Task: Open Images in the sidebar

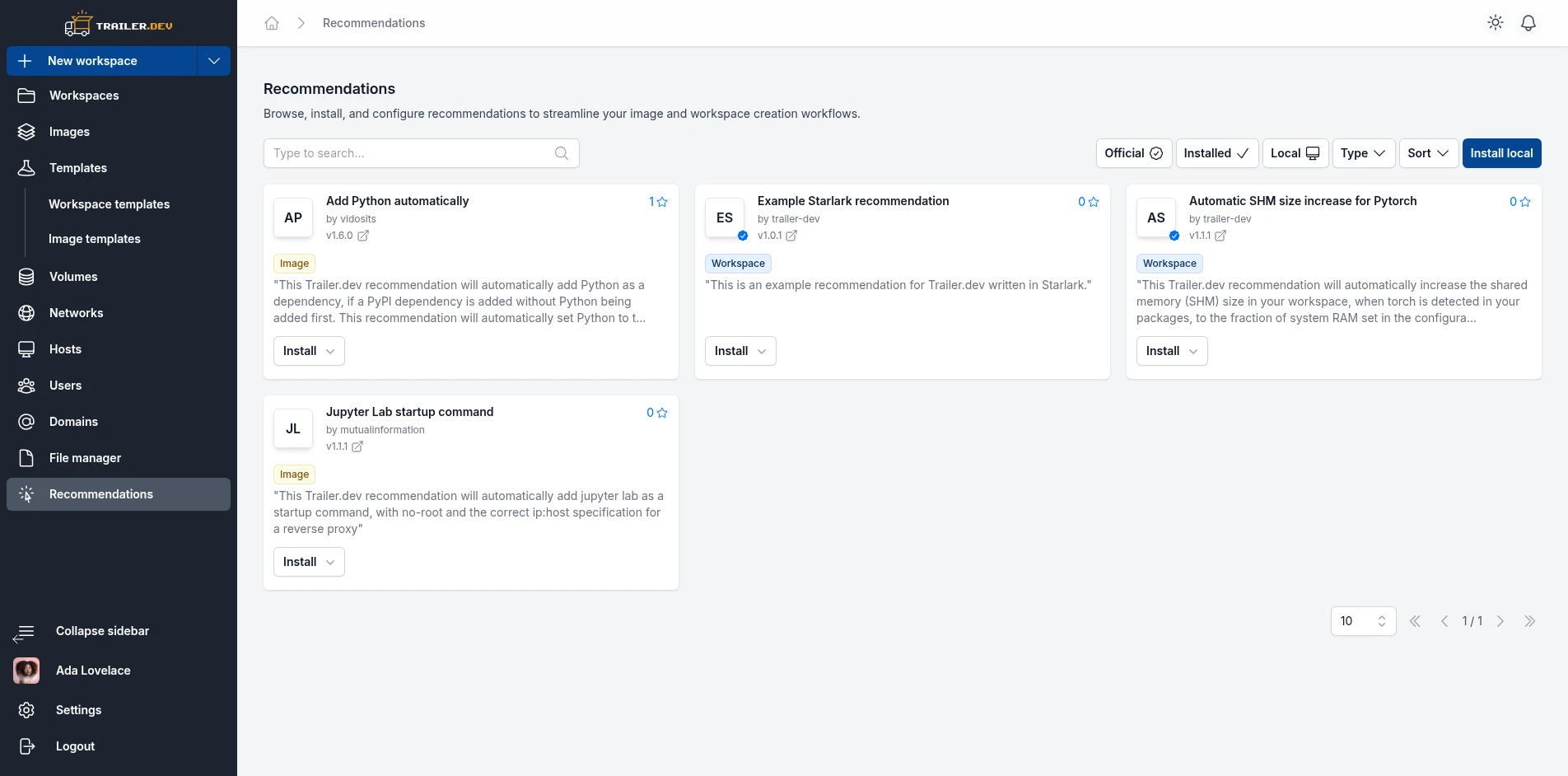Action: [x=119, y=132]
